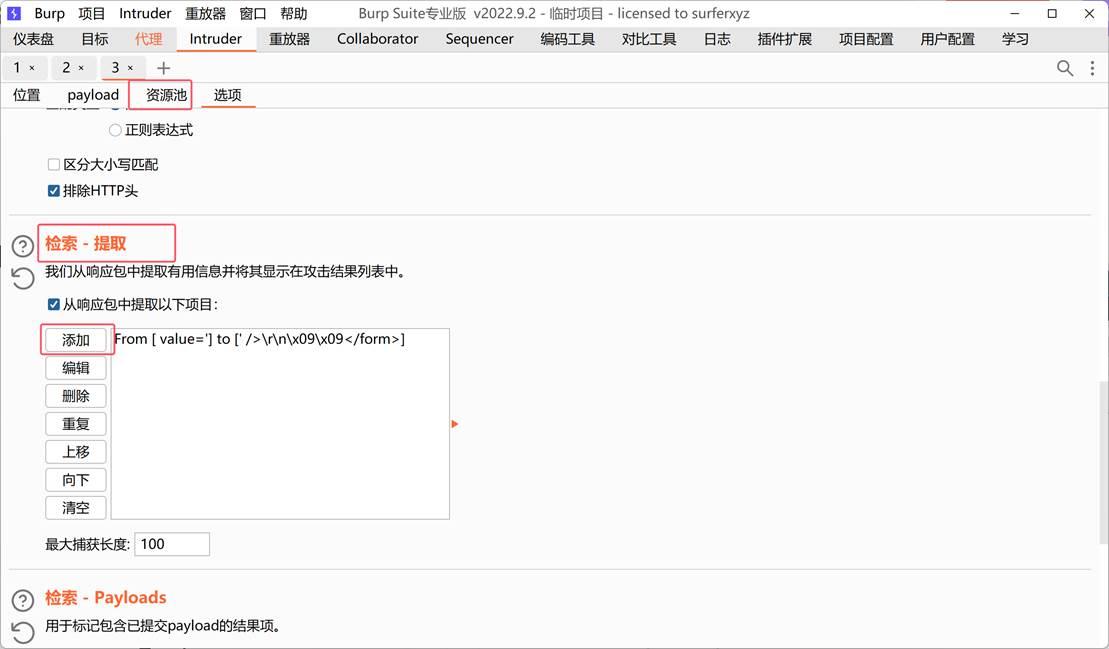Switch to 目标 tab
Viewport: 1109px width, 649px height.
(95, 39)
